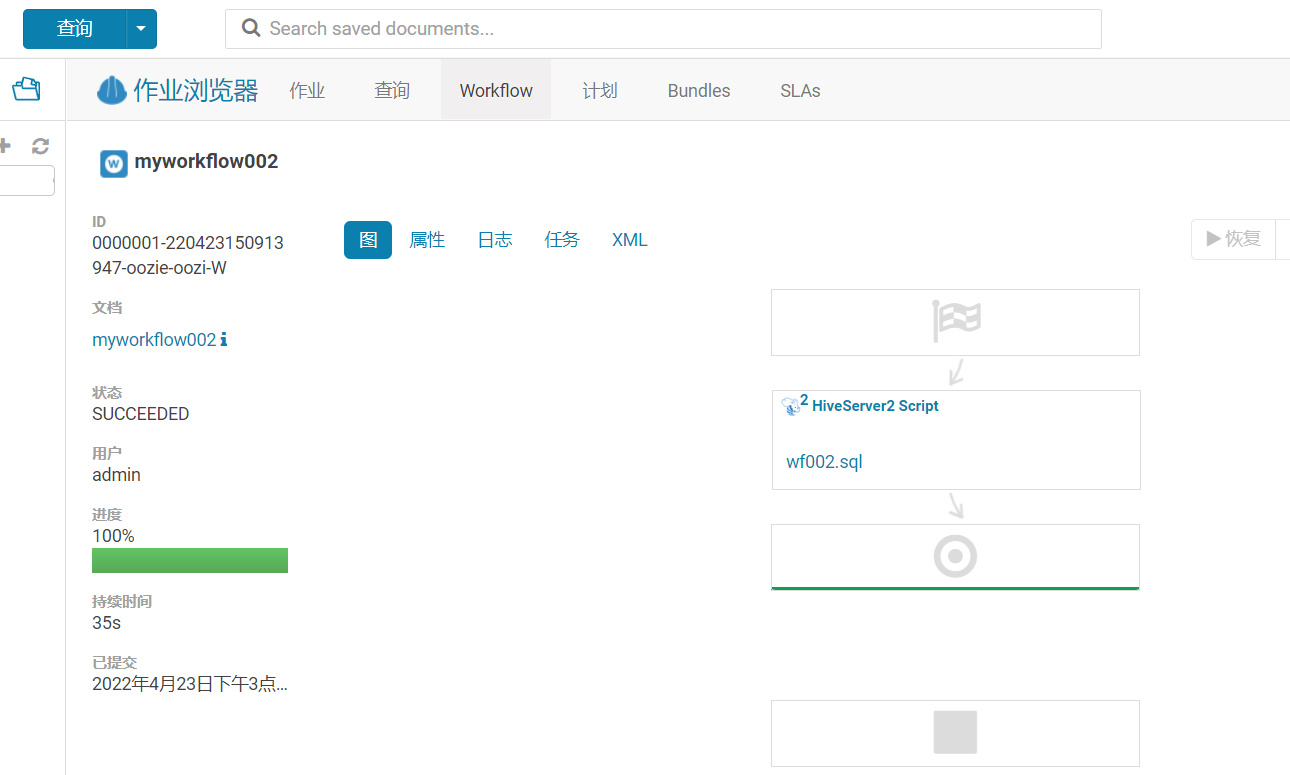Select the 图 graph view tab
Image resolution: width=1290 pixels, height=775 pixels.
[368, 240]
